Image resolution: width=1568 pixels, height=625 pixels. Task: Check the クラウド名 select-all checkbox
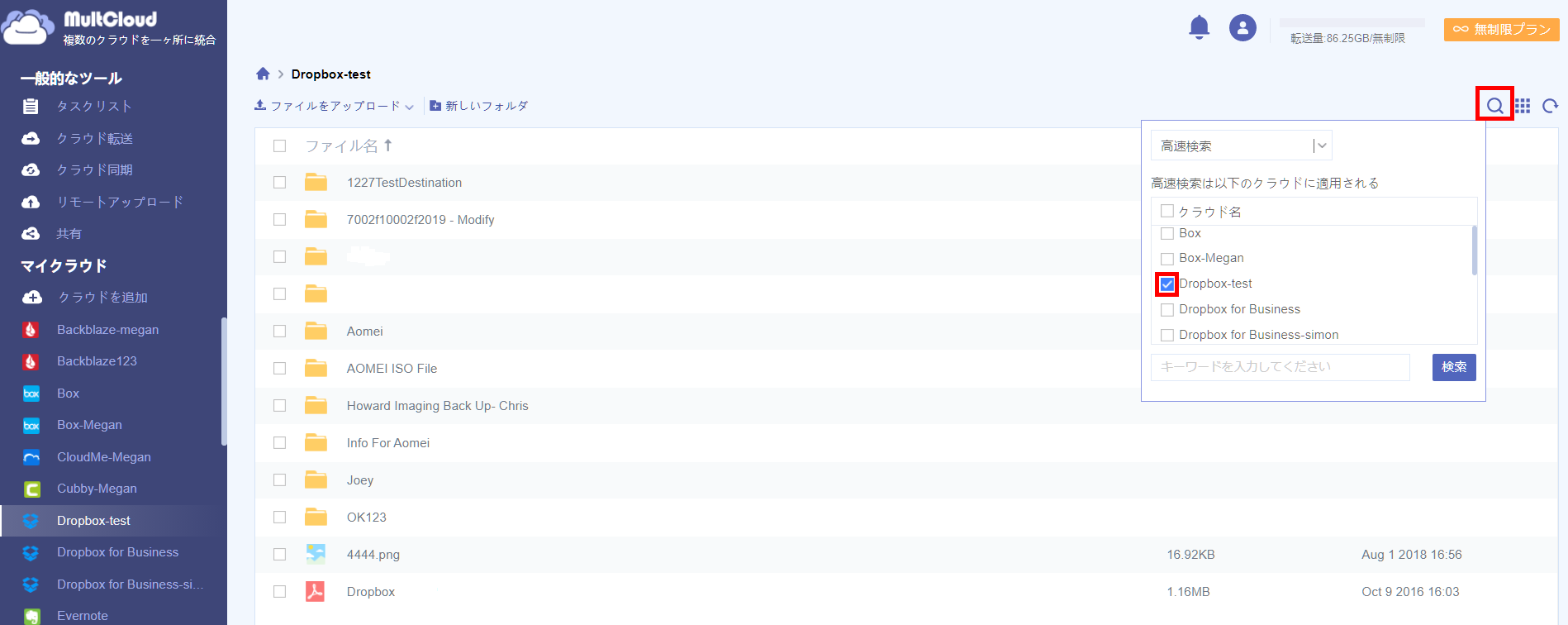1167,211
